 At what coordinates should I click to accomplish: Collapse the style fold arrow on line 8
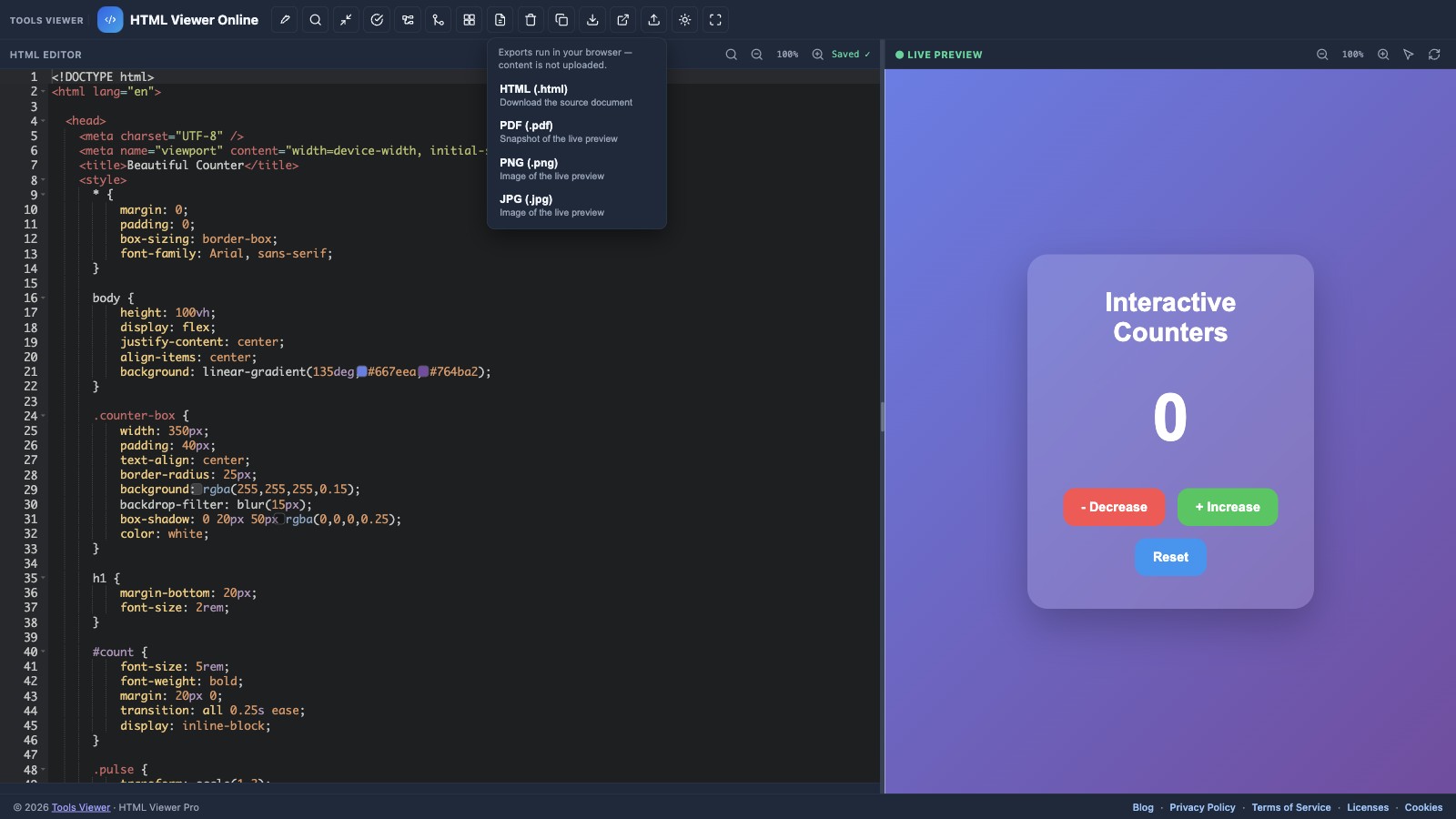43,180
